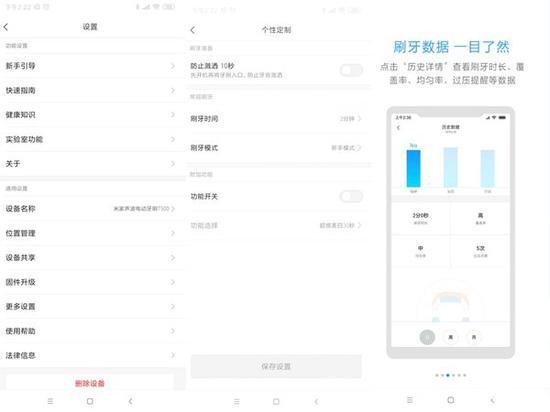Tap the recent apps icon under the 个性定制 screen

(x=237, y=401)
